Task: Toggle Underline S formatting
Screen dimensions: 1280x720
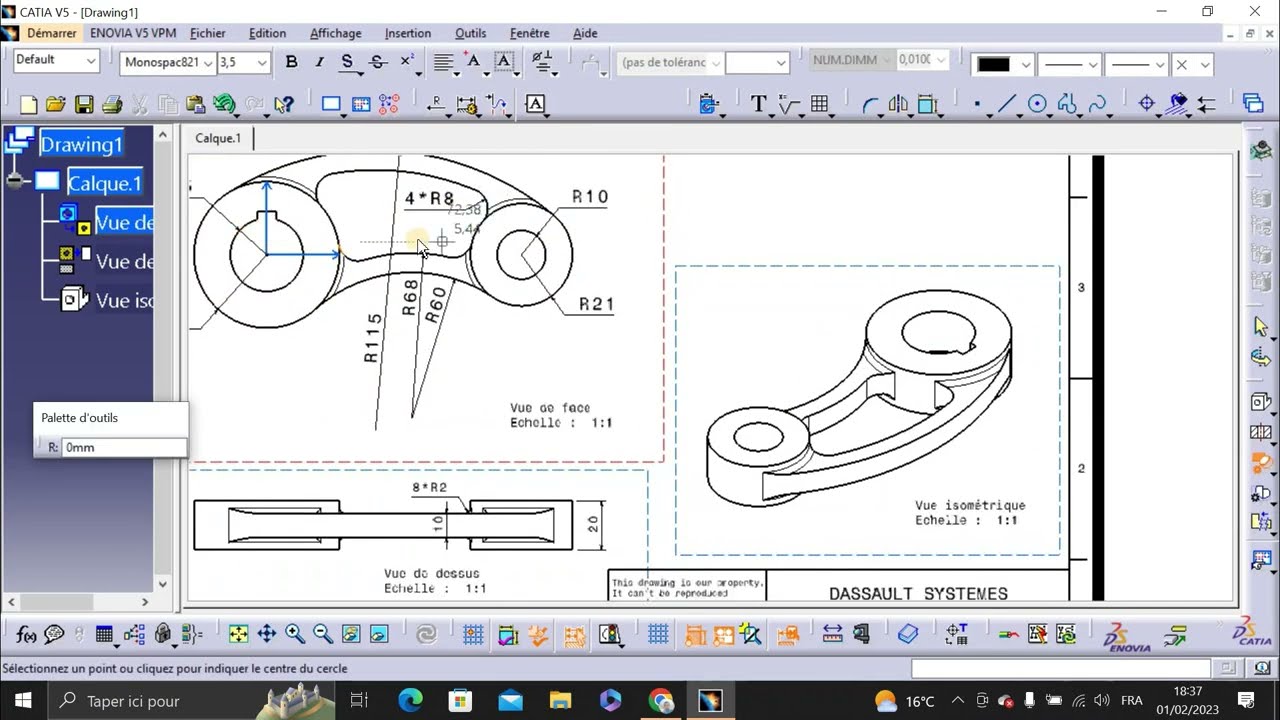Action: 347,62
